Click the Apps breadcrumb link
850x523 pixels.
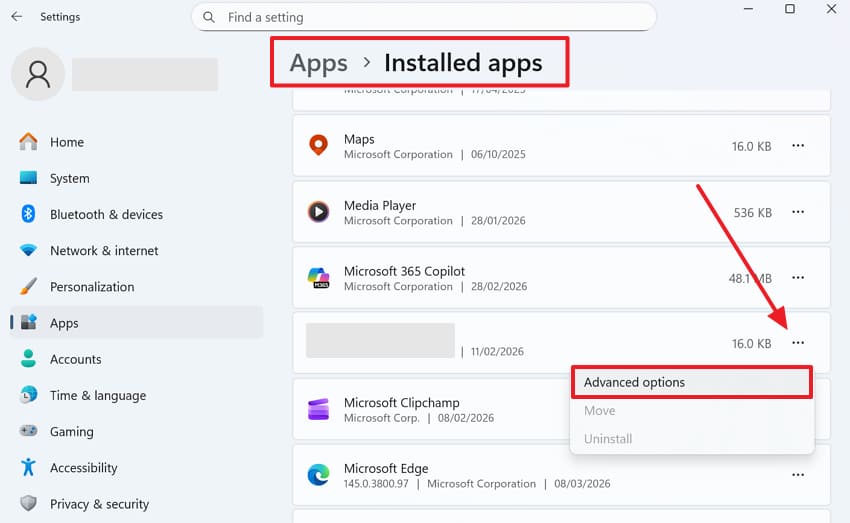[319, 63]
